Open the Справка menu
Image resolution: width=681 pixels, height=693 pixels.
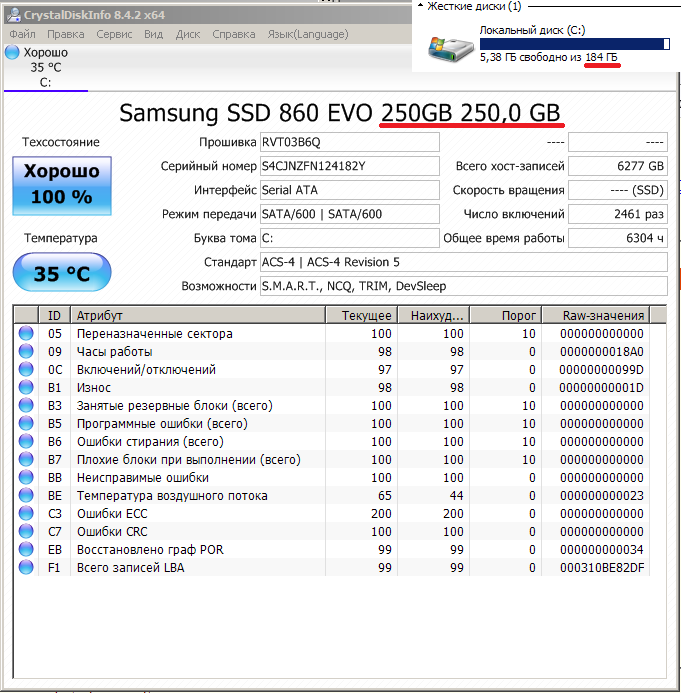pos(233,34)
